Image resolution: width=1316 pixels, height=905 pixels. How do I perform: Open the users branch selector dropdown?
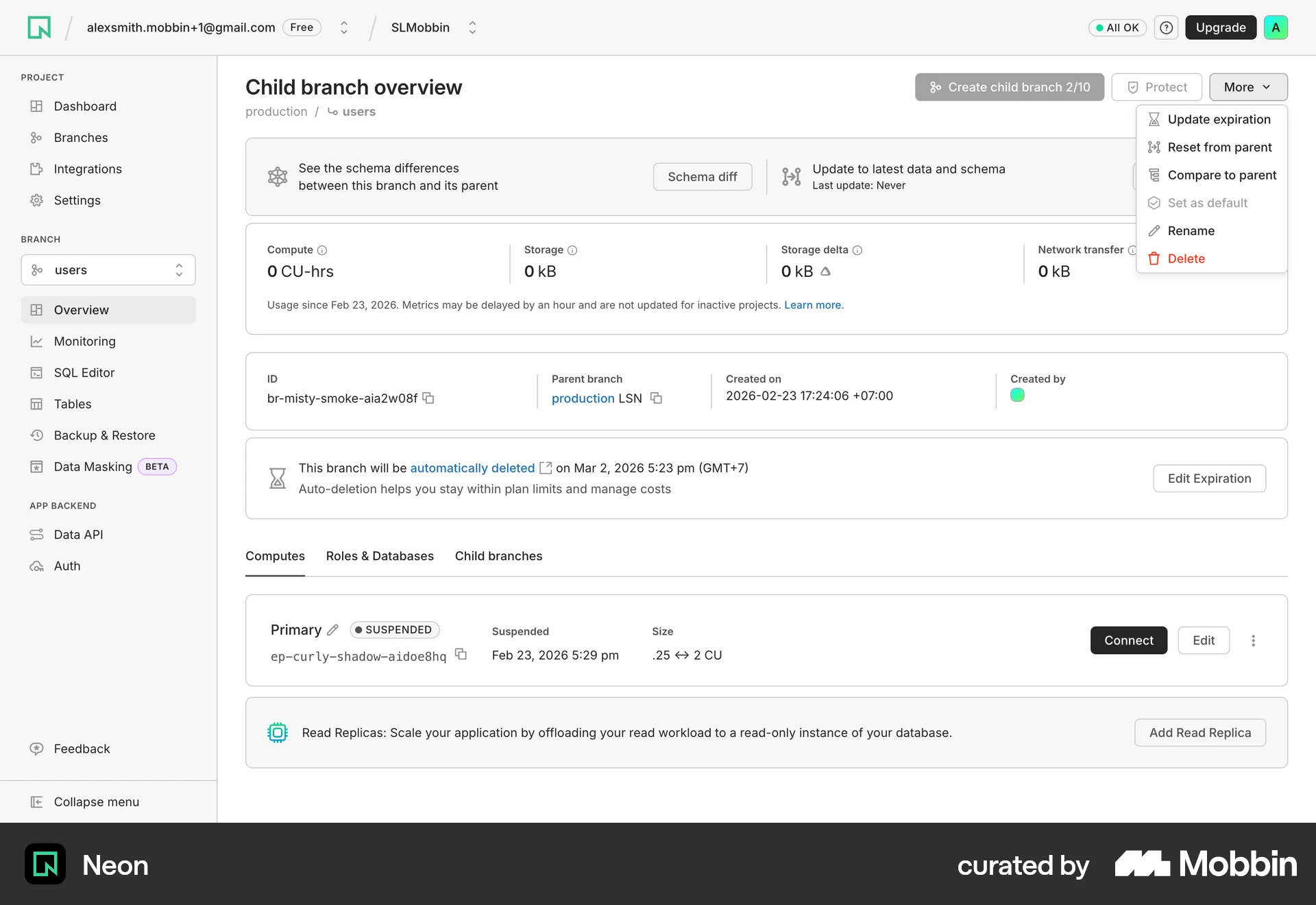[x=108, y=270]
